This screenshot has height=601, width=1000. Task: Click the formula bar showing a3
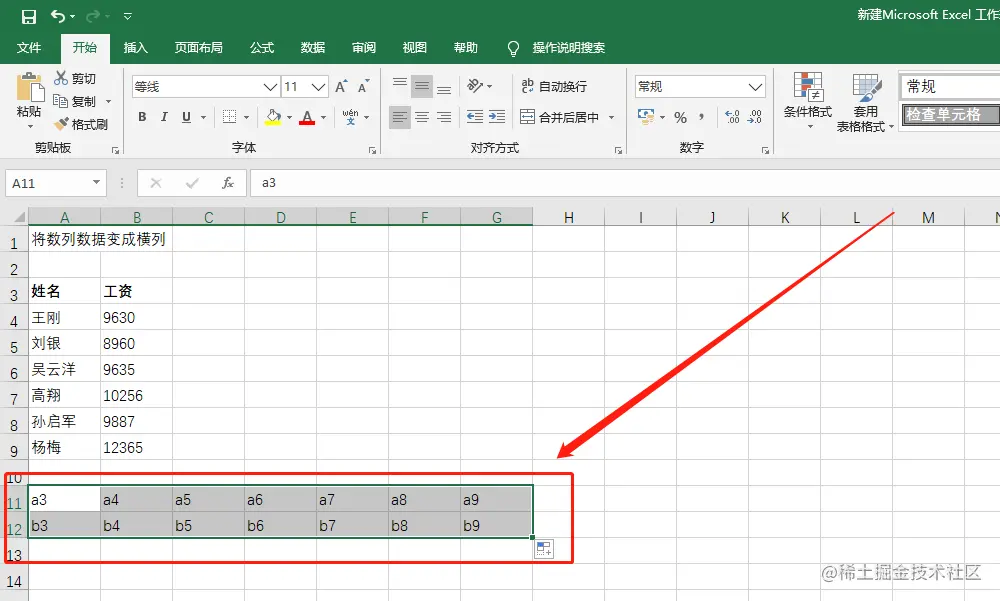625,183
